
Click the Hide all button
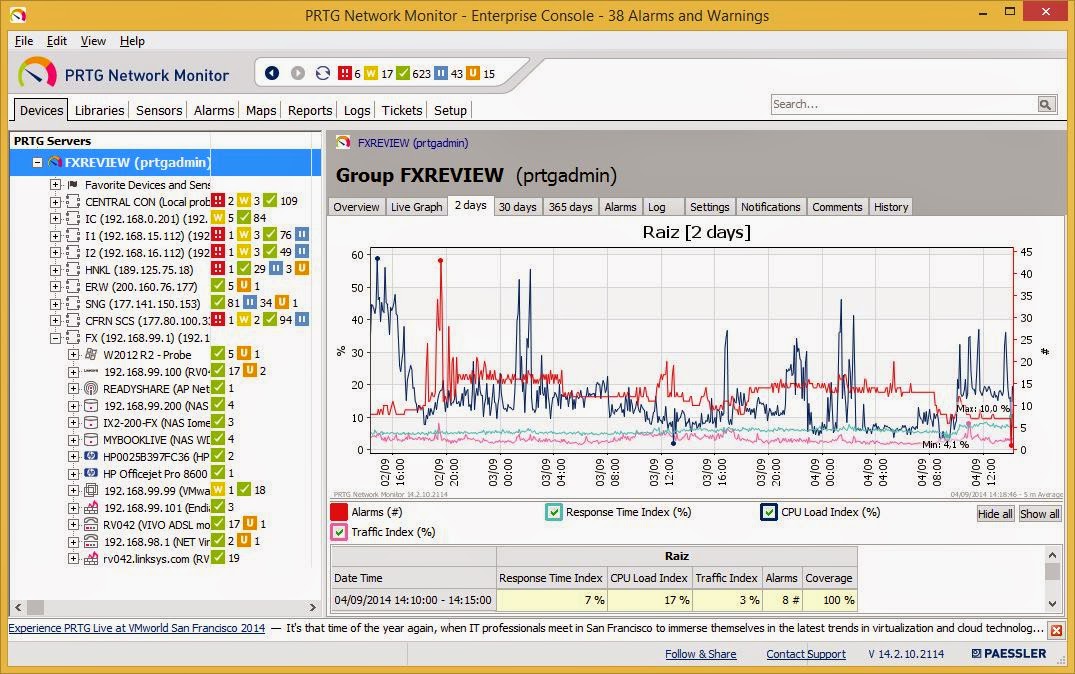(x=995, y=514)
